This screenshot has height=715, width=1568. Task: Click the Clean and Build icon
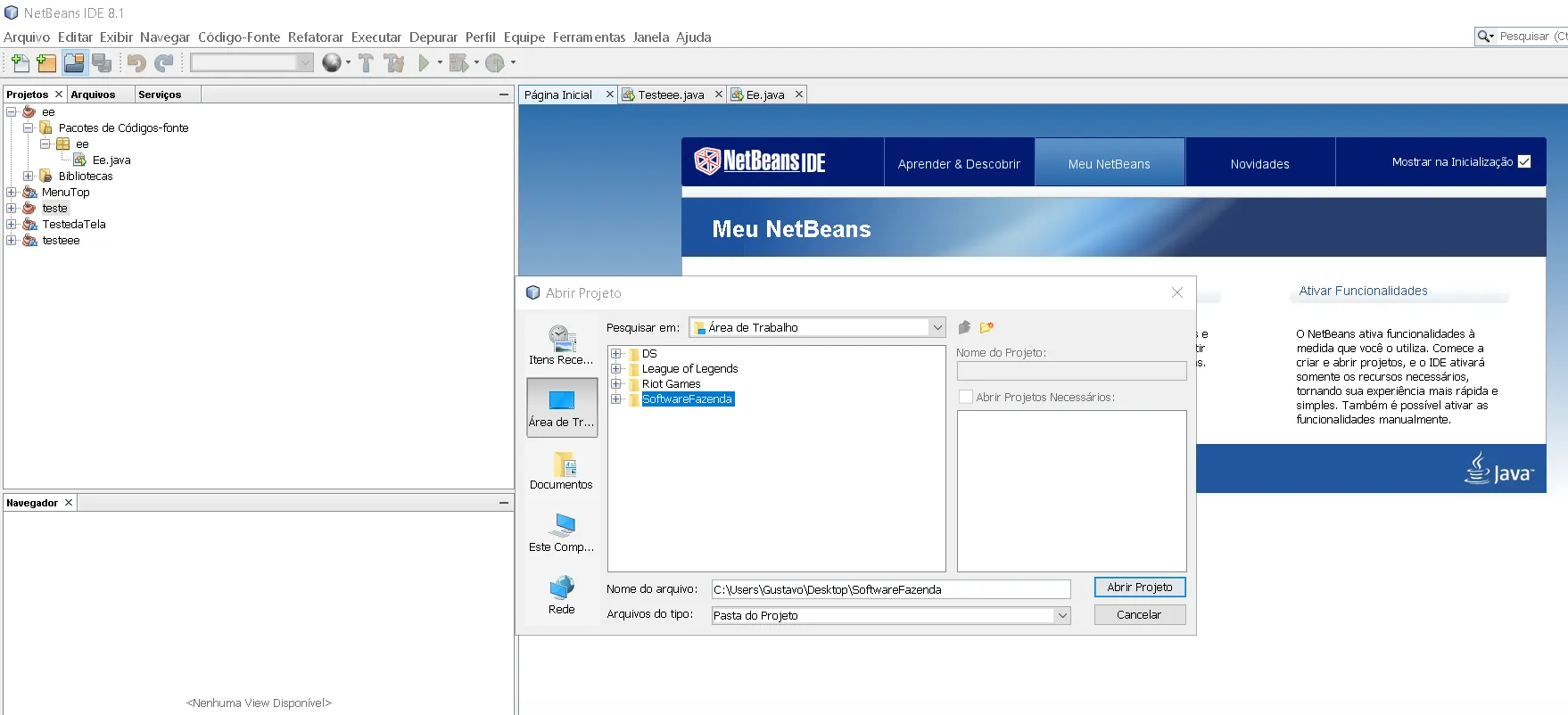[394, 62]
